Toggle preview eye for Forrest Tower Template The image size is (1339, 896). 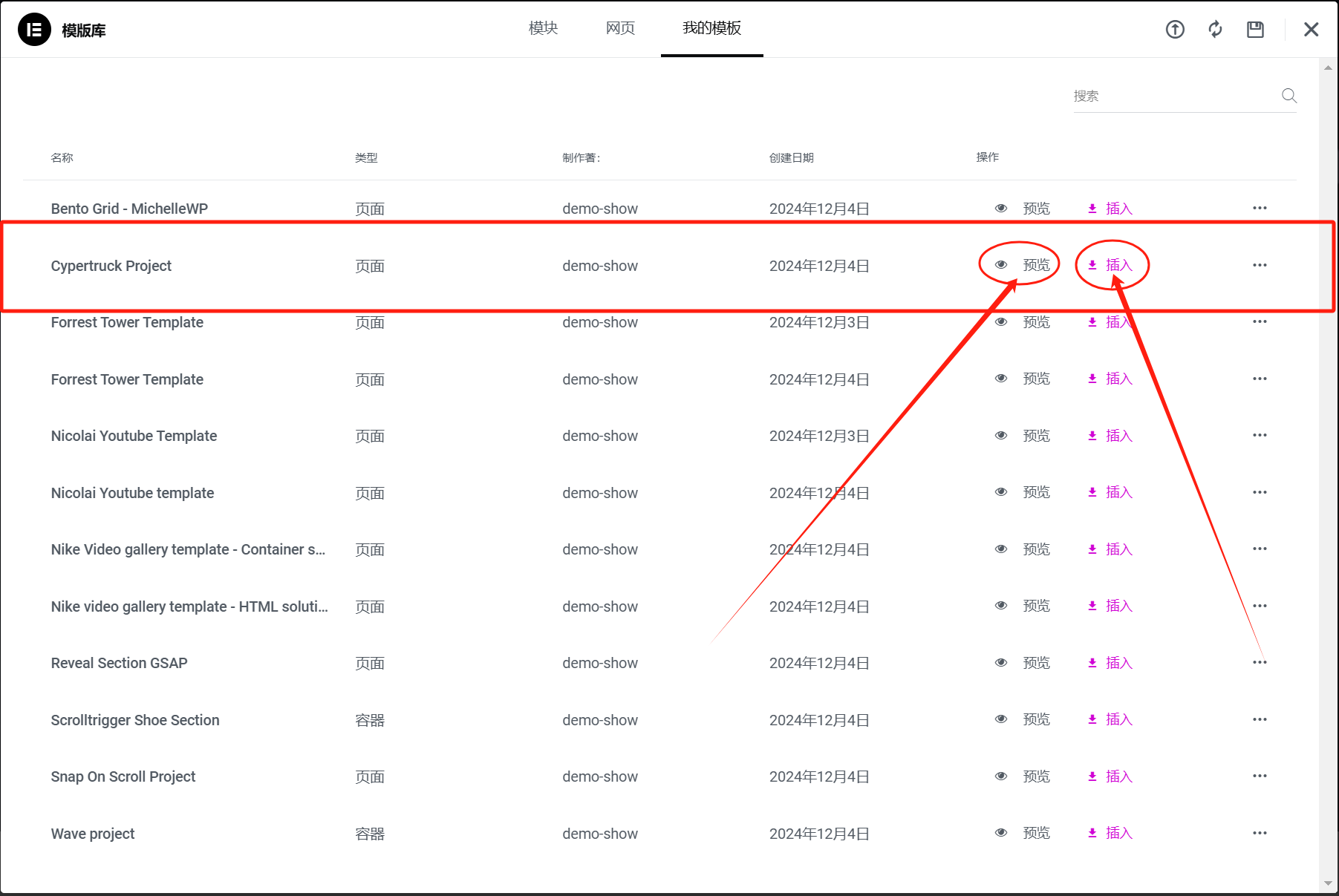click(1001, 322)
